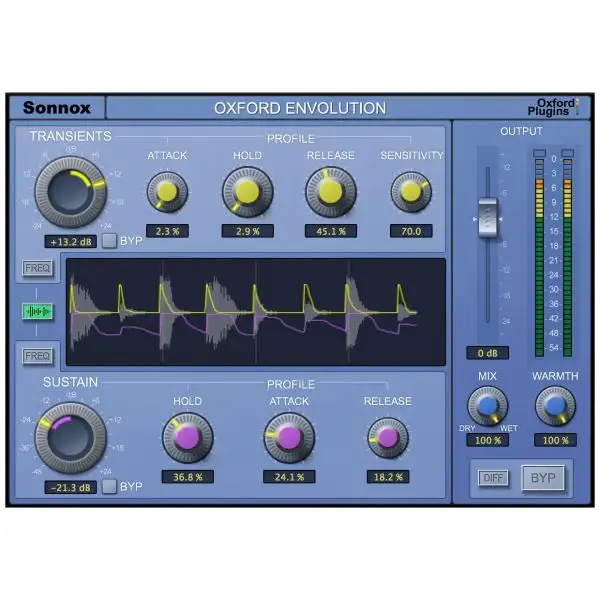Click the Transients Attack knob
The image size is (600, 600).
(x=166, y=191)
